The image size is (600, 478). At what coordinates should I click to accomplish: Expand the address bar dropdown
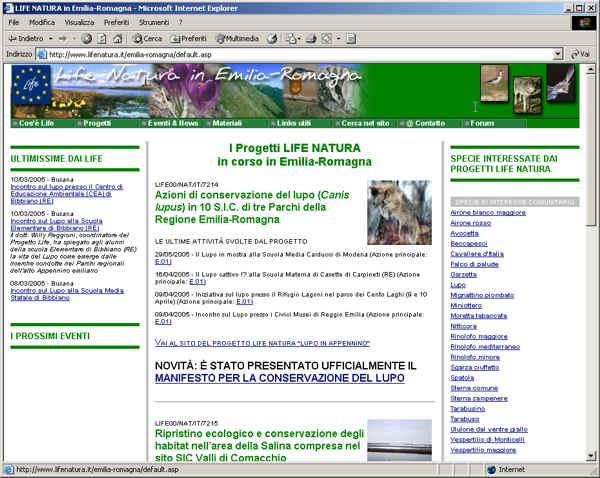click(x=558, y=54)
